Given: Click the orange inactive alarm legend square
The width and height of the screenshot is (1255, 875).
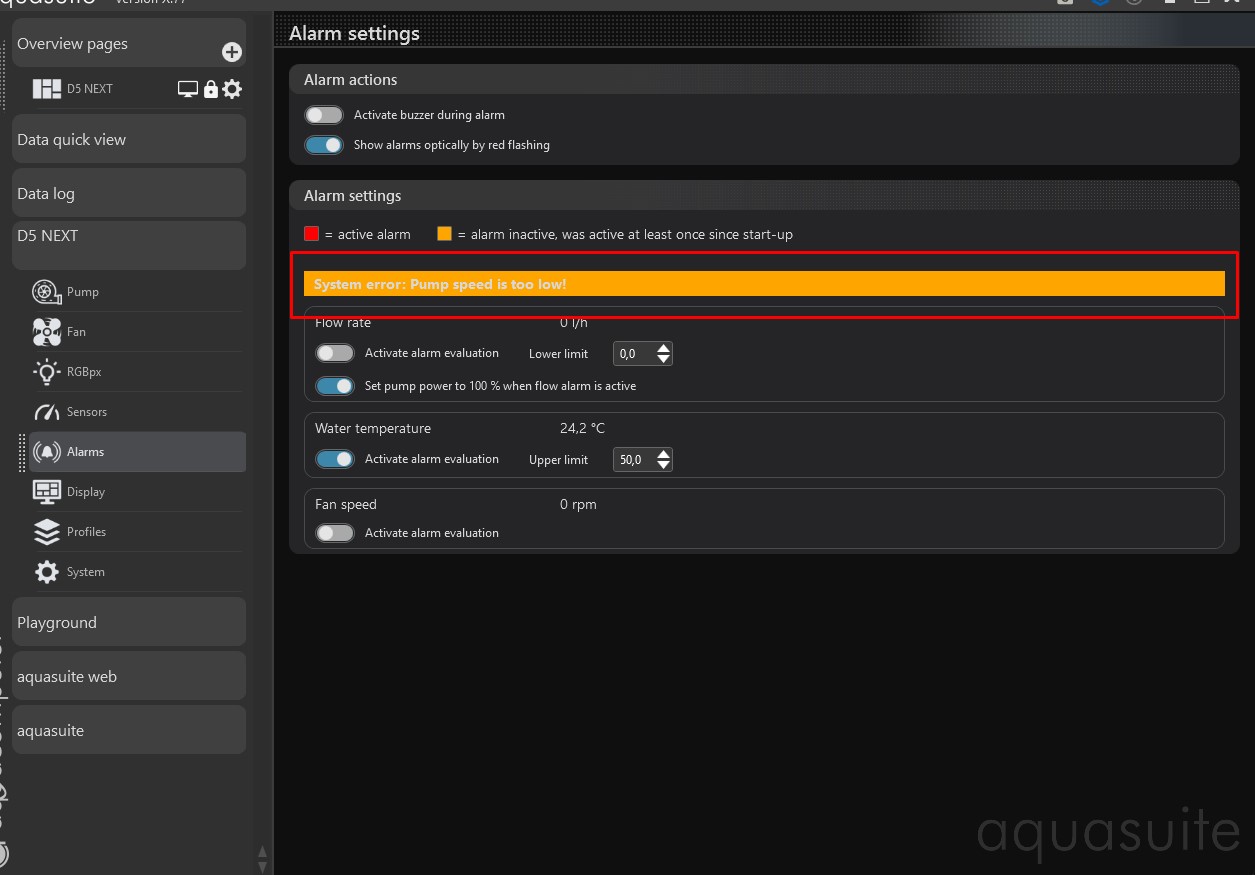Looking at the screenshot, I should (x=445, y=234).
